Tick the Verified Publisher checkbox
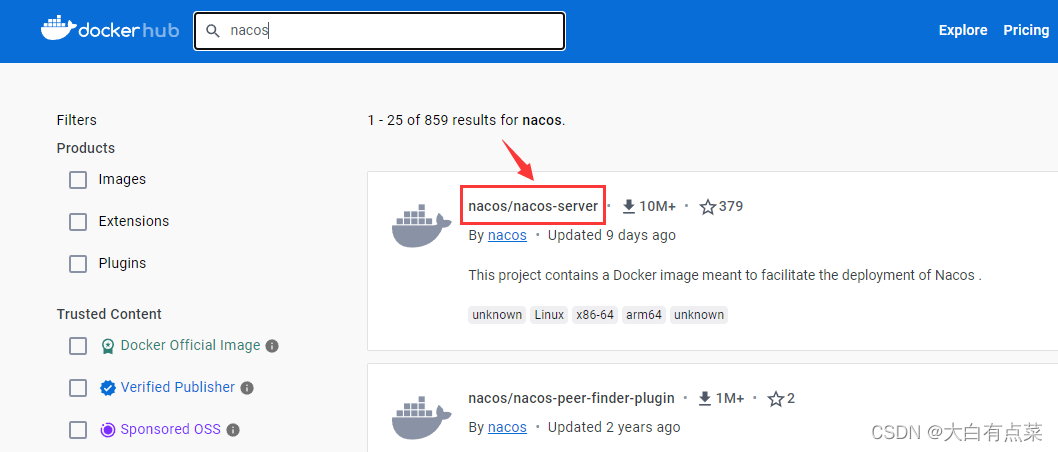This screenshot has height=452, width=1058. pos(78,388)
